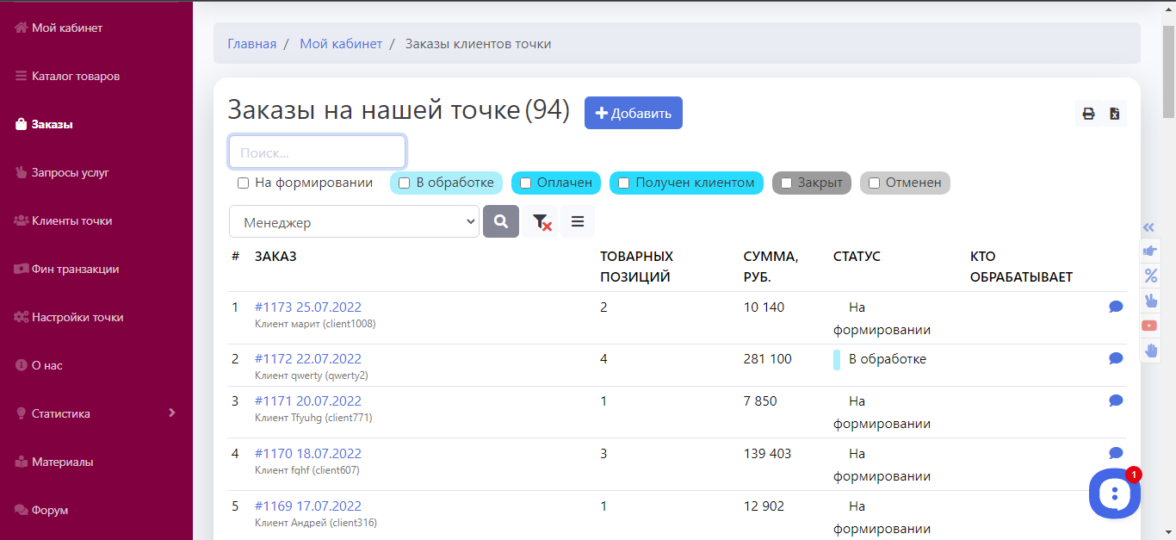This screenshot has width=1176, height=540.
Task: Click the YouTube icon in side panel
Action: pos(1150,325)
